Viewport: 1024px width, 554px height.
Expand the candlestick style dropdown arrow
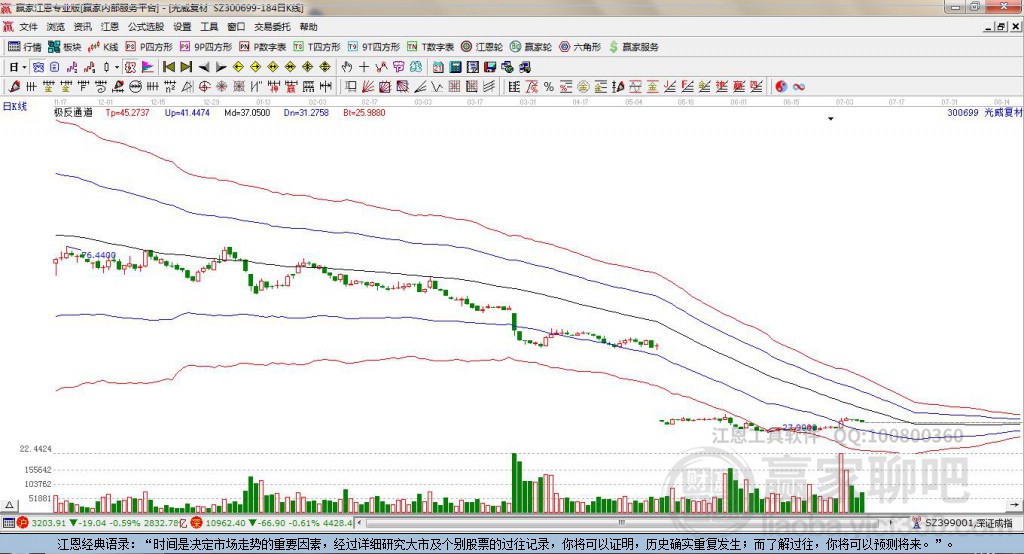click(x=116, y=67)
